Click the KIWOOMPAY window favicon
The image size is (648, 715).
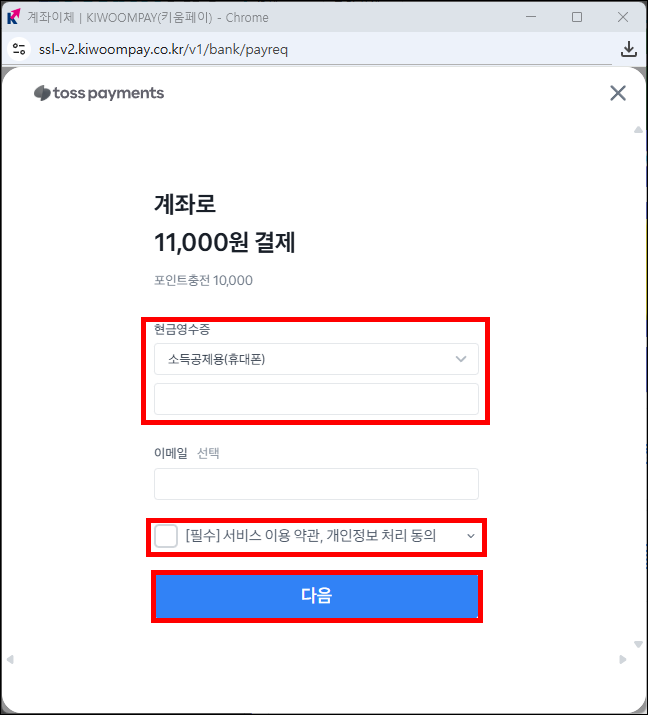(x=14, y=17)
